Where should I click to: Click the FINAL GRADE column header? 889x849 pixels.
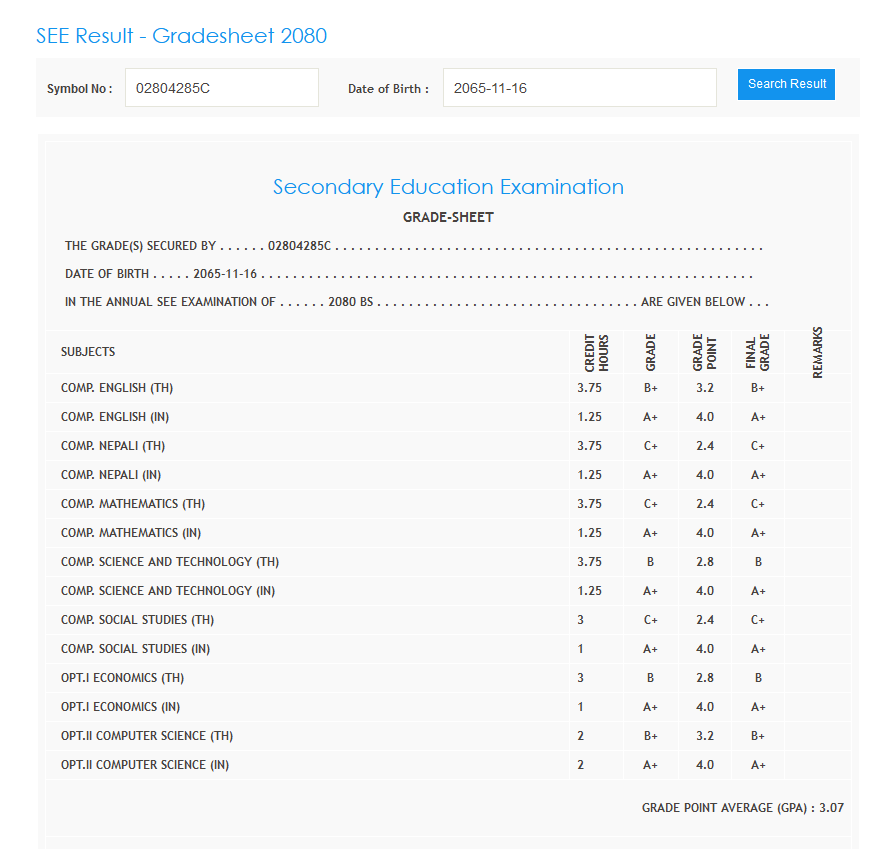tap(758, 352)
